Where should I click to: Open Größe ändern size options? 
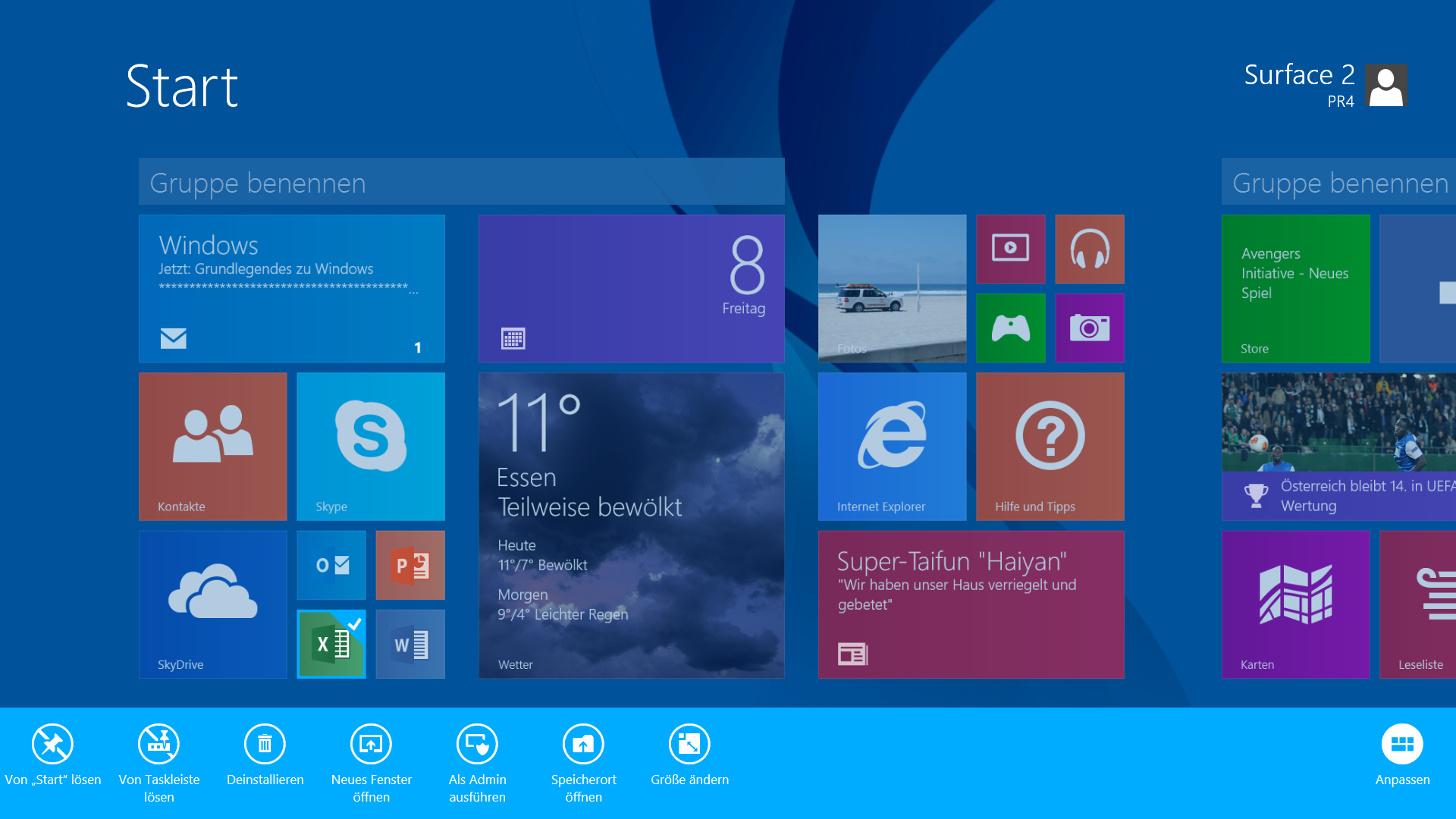coord(689,745)
